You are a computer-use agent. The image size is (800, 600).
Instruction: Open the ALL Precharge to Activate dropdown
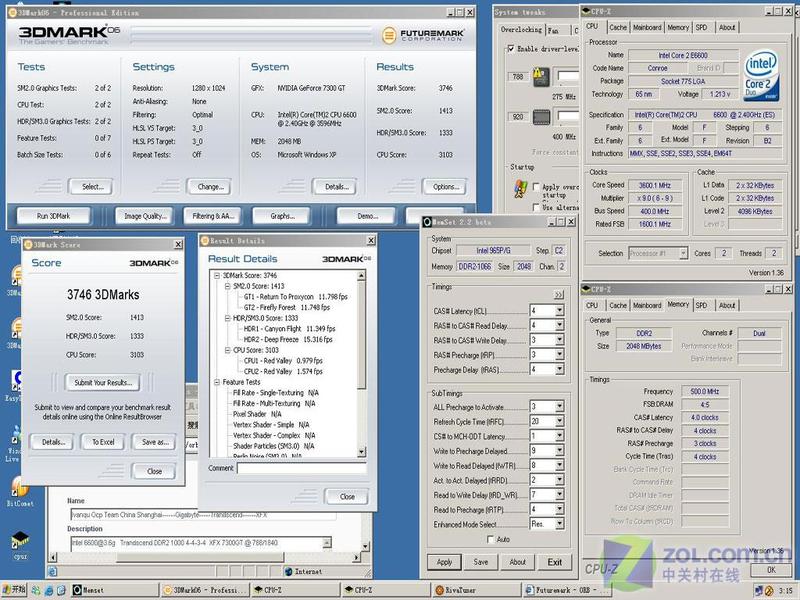(x=559, y=407)
